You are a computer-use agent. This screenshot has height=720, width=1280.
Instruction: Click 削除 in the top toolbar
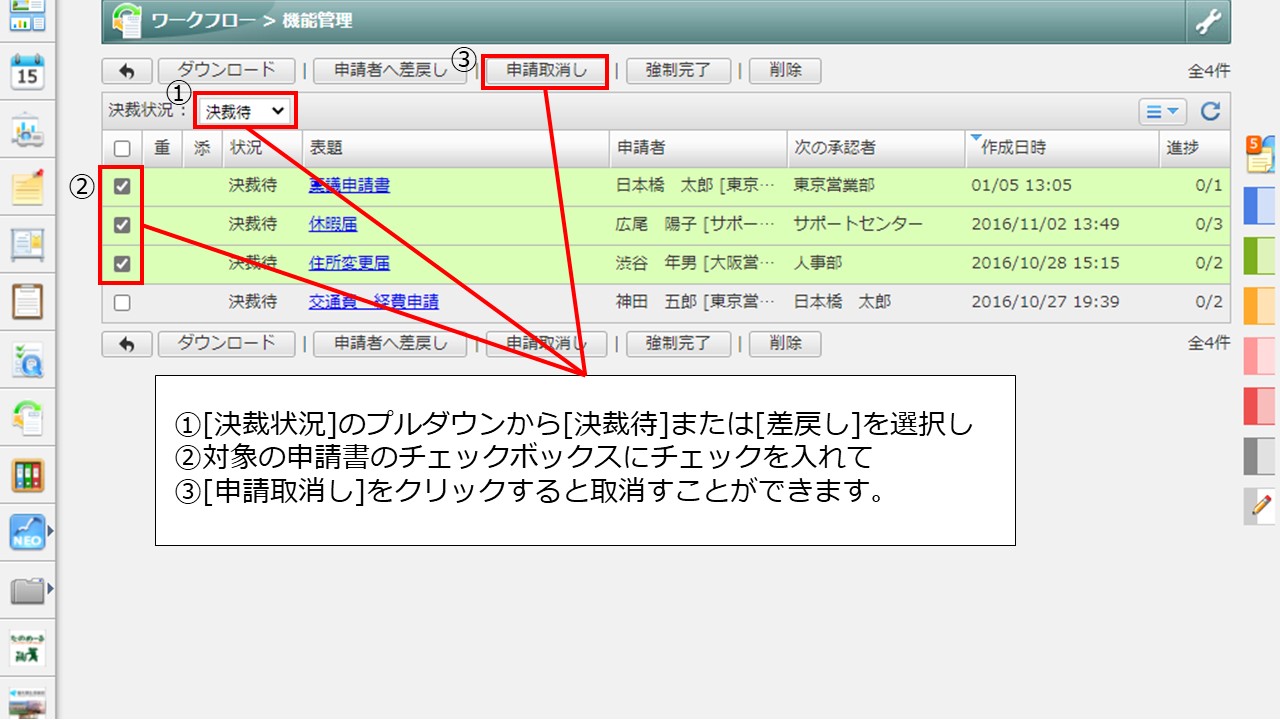click(785, 71)
